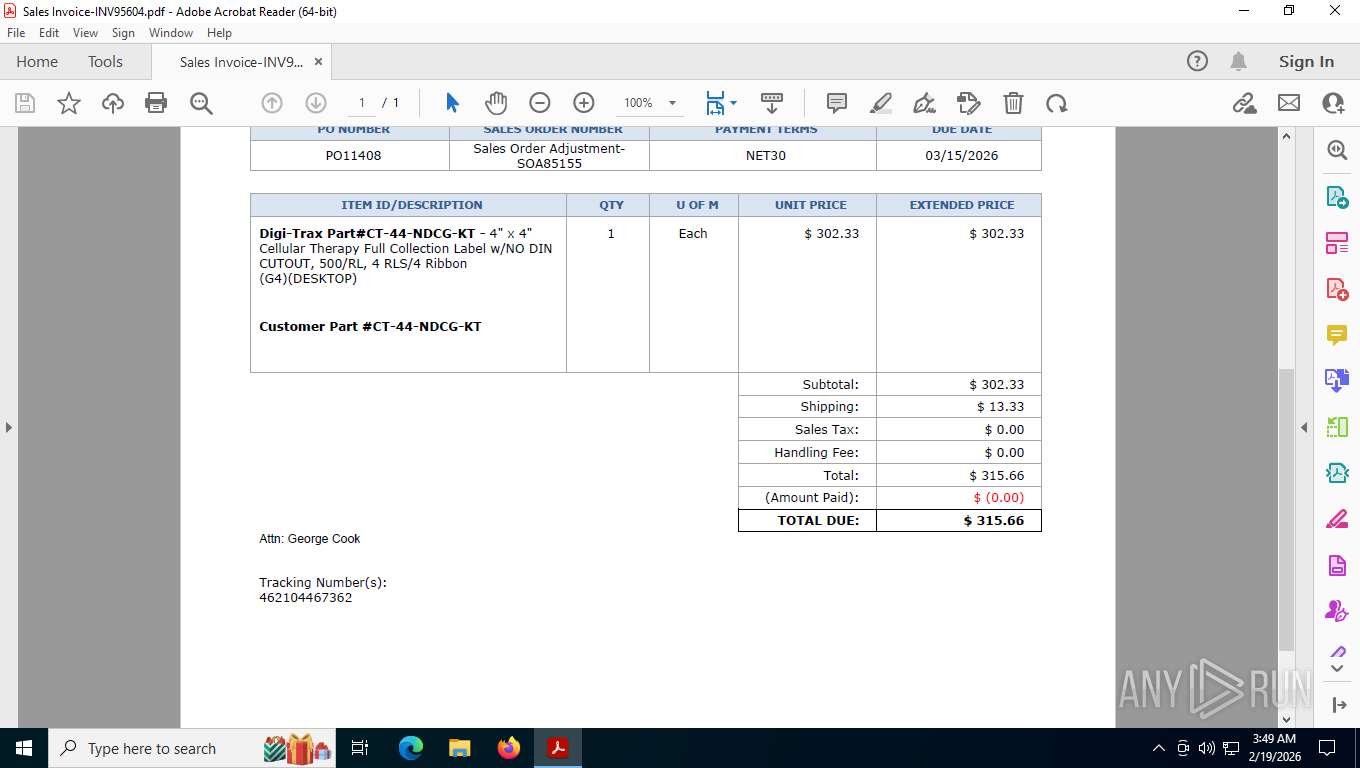The width and height of the screenshot is (1360, 768).
Task: Show hidden system tray icons chevron
Action: coord(1159,748)
